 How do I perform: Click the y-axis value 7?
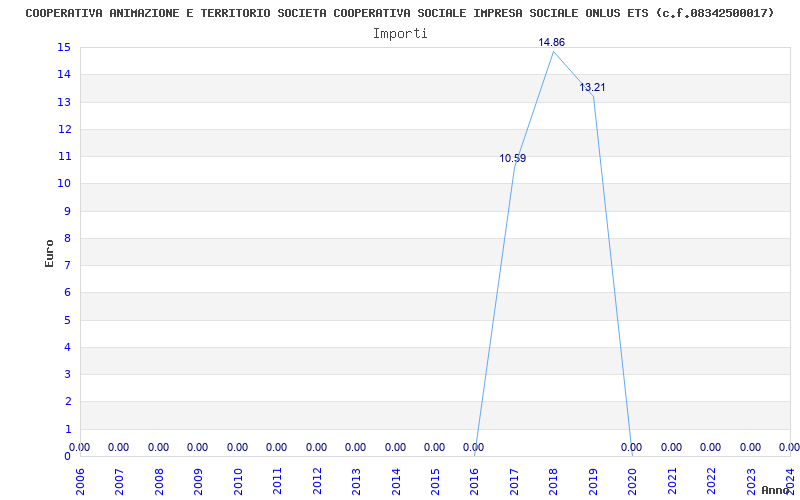[x=67, y=265]
